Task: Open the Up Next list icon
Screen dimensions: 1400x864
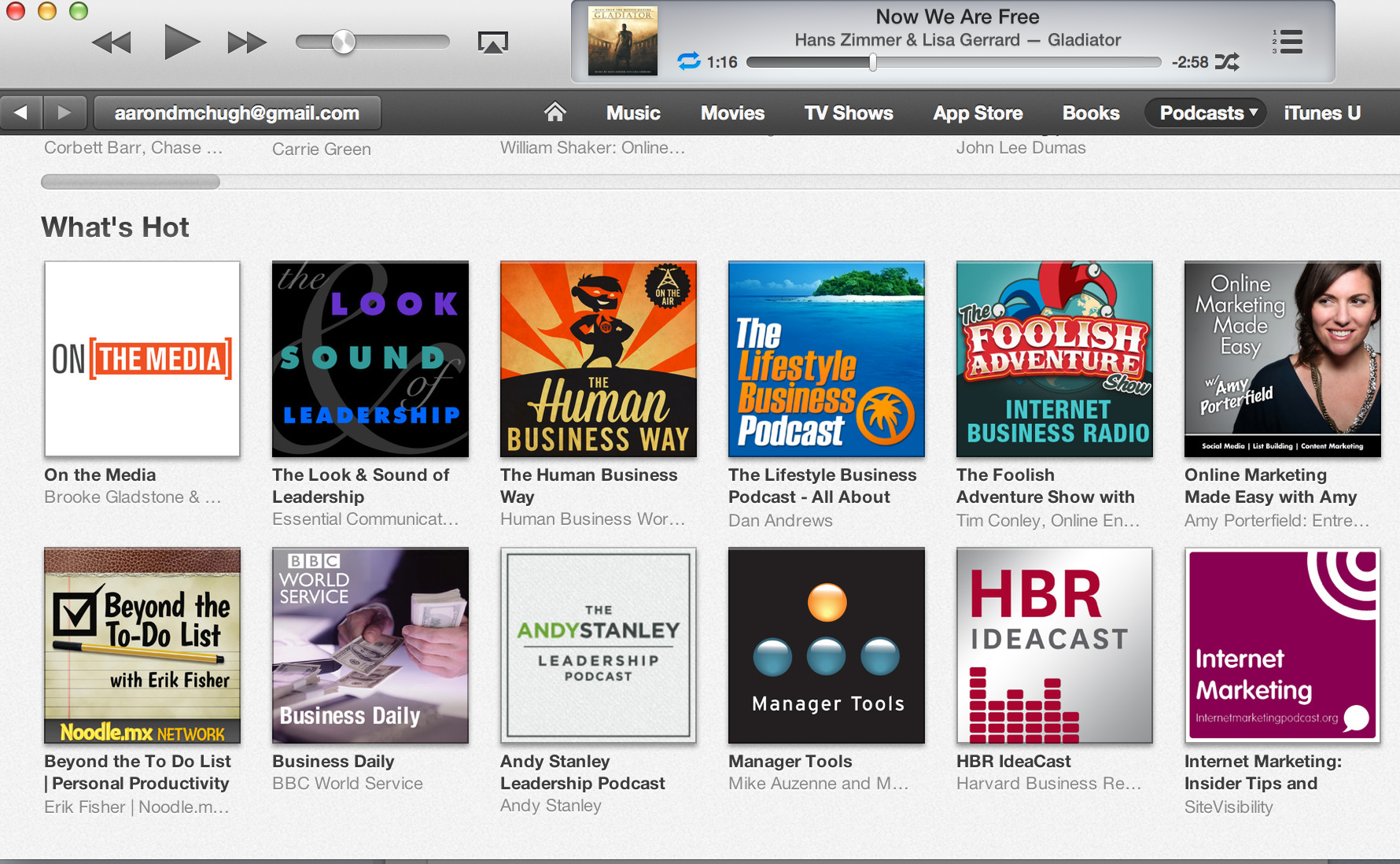Action: [1288, 42]
